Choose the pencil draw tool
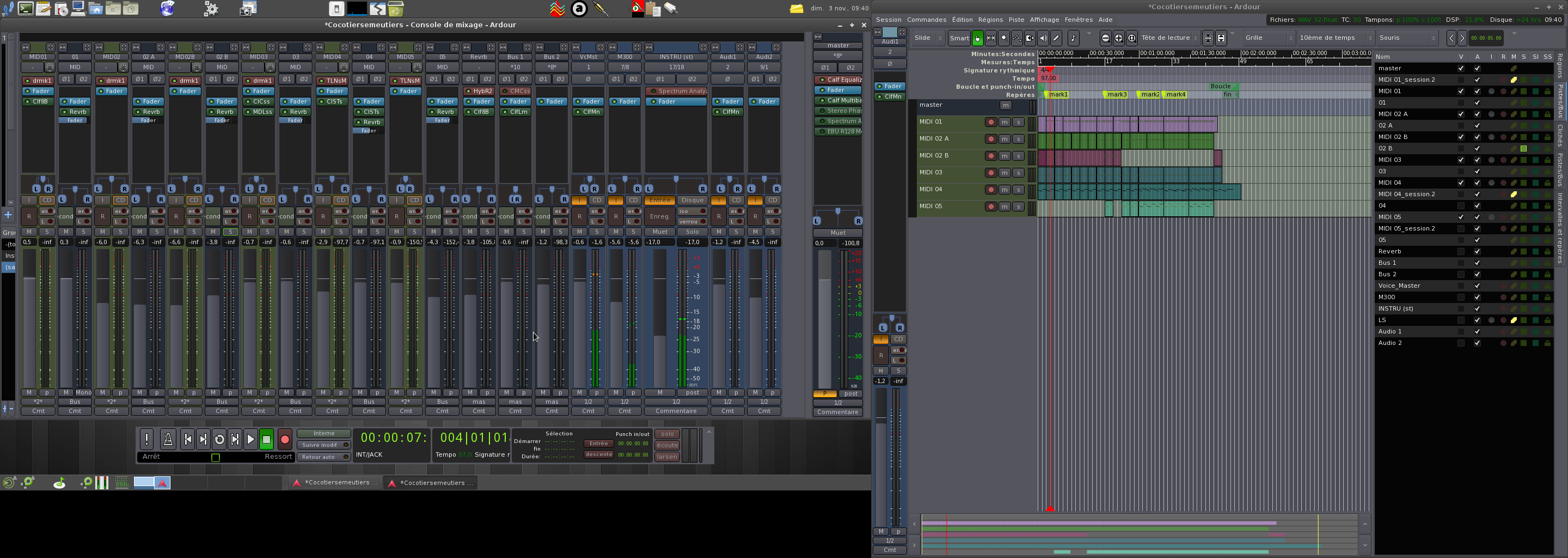 click(1056, 38)
